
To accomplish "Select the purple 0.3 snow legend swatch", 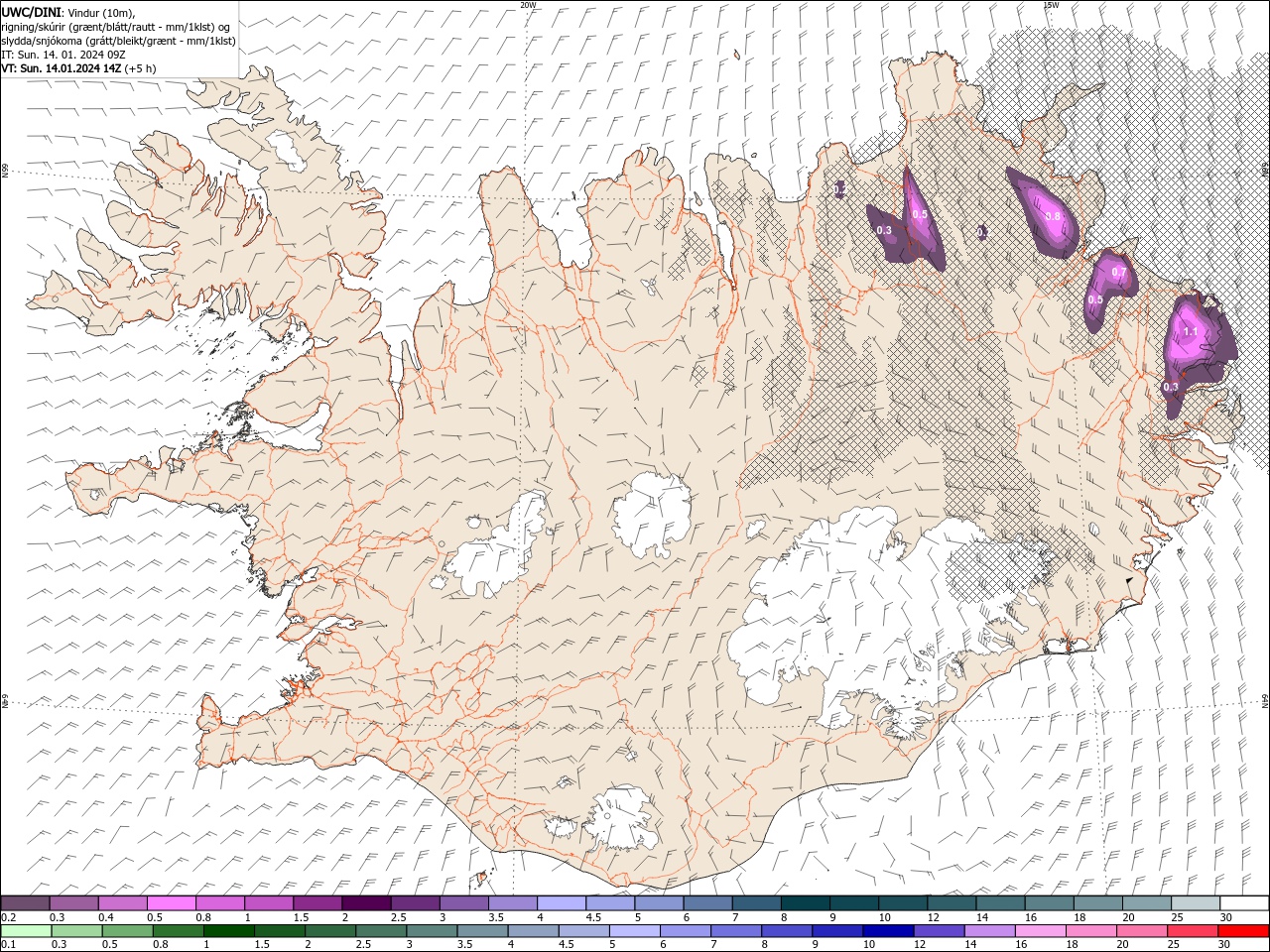I will pos(73,903).
